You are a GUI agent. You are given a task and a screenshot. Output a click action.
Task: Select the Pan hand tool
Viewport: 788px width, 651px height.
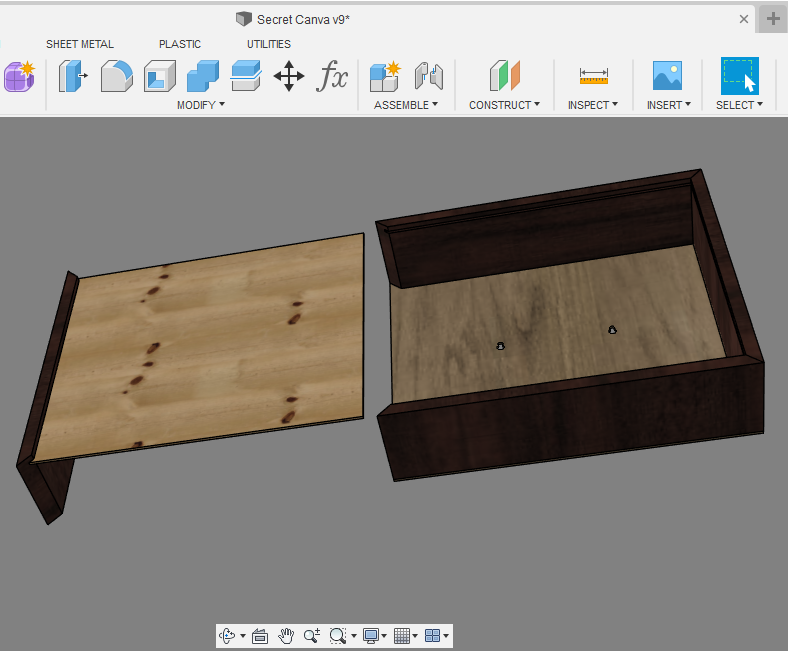[286, 636]
